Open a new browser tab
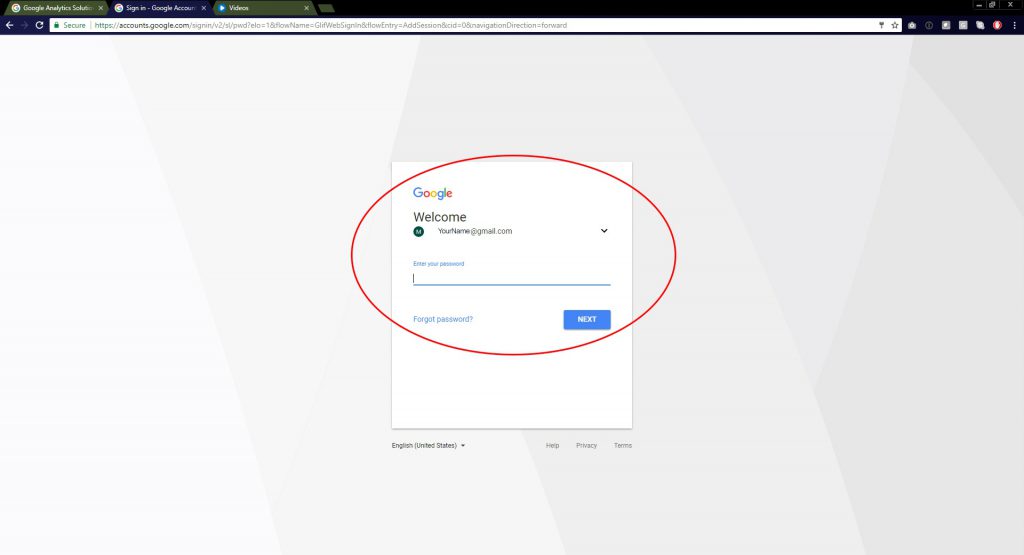This screenshot has width=1024, height=555. 326,8
